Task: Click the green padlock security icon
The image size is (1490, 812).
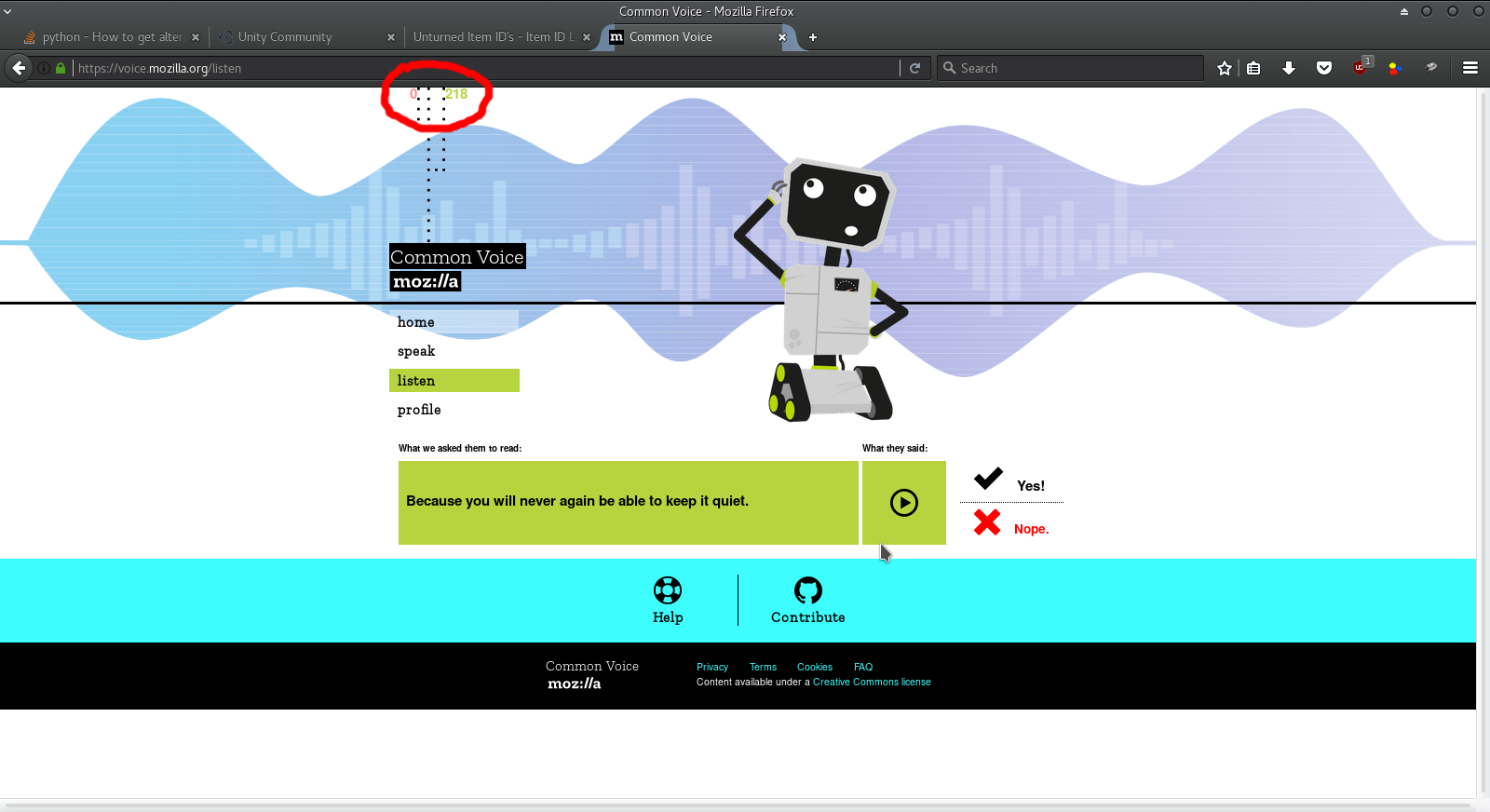Action: coord(61,68)
